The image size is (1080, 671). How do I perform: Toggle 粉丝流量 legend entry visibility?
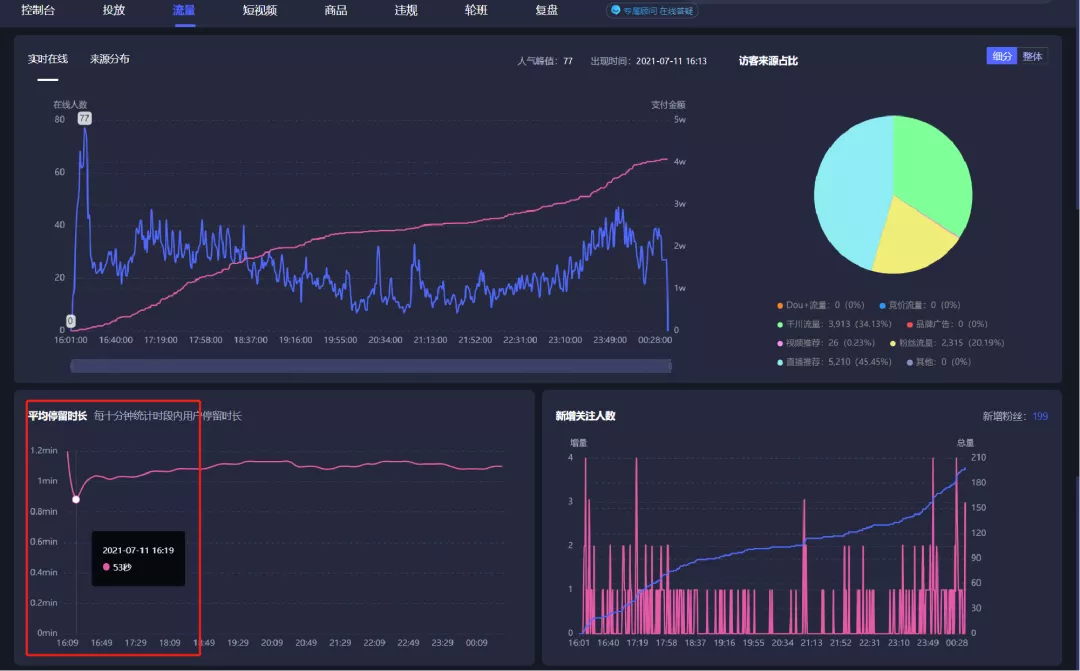pos(947,343)
